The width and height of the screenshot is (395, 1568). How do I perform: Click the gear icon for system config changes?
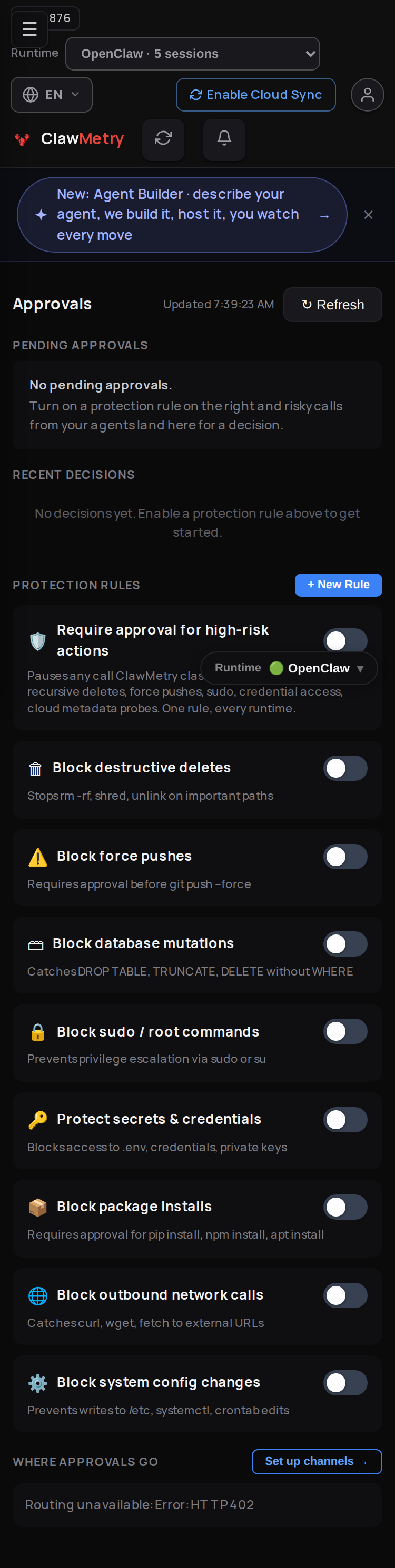point(38,1383)
